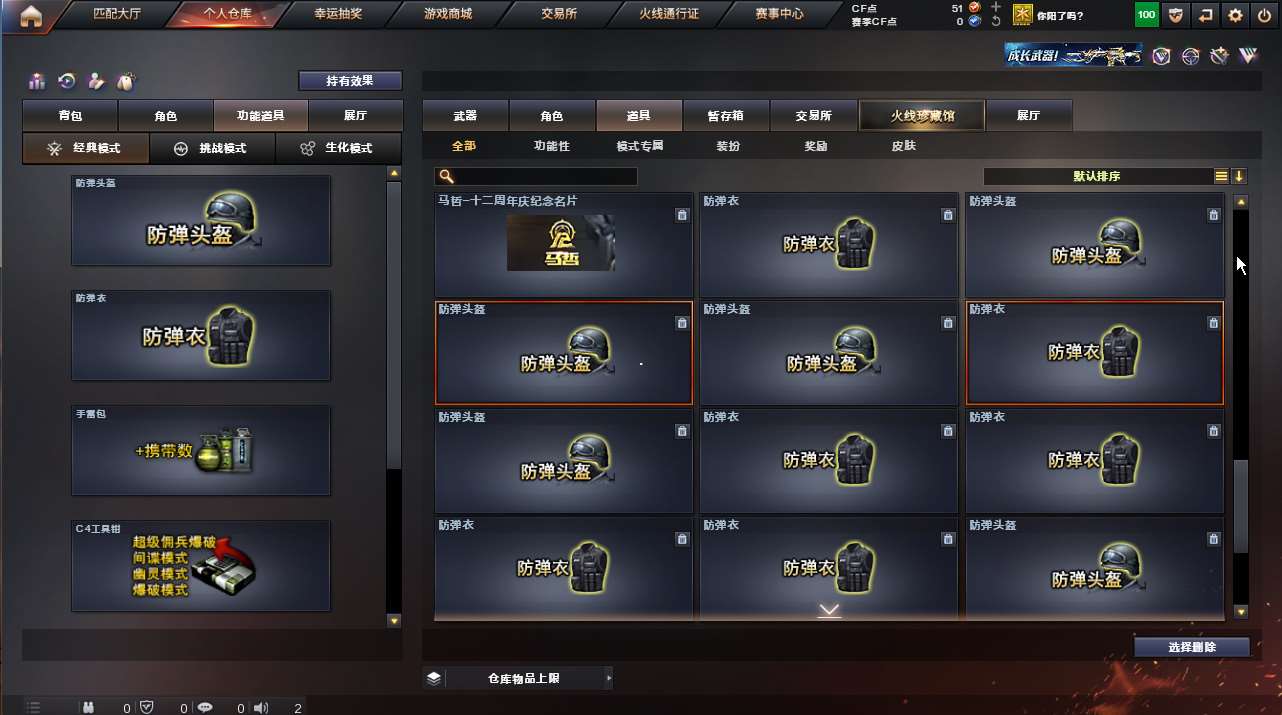1282x715 pixels.
Task: Open the 默认排序 sort dropdown
Action: point(1098,176)
